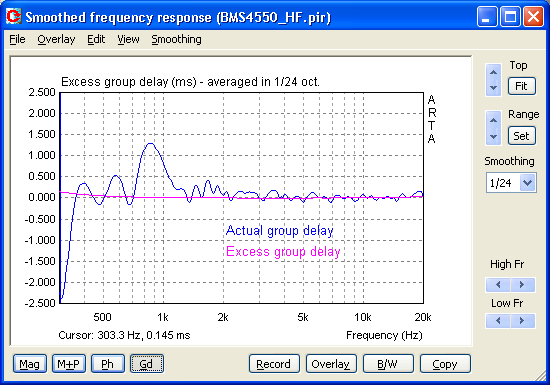Close the Smoothed frequency response window
Viewport: 550px width, 385px height.
click(533, 16)
